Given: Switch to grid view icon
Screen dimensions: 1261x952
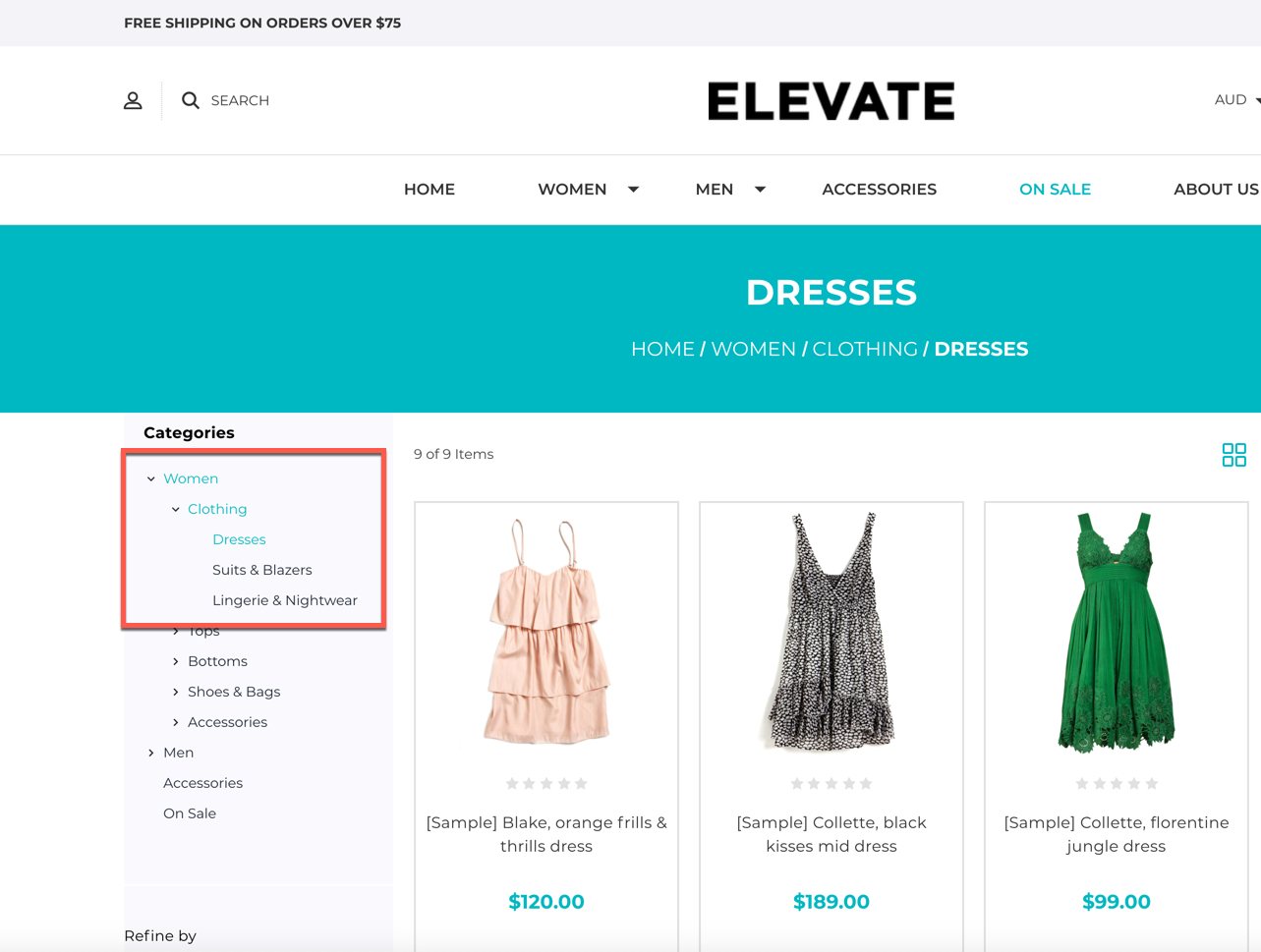Looking at the screenshot, I should 1233,454.
